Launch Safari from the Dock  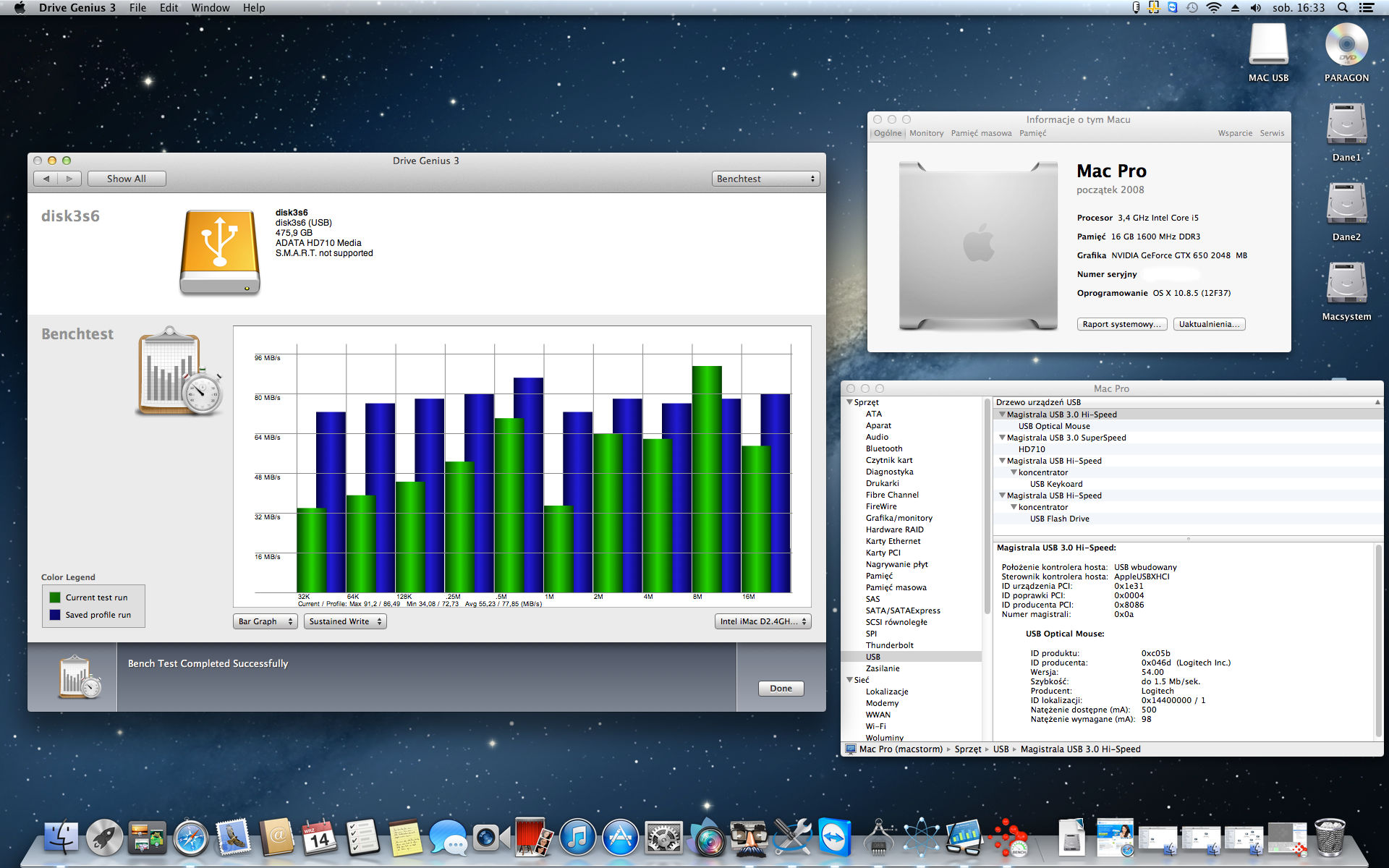190,838
